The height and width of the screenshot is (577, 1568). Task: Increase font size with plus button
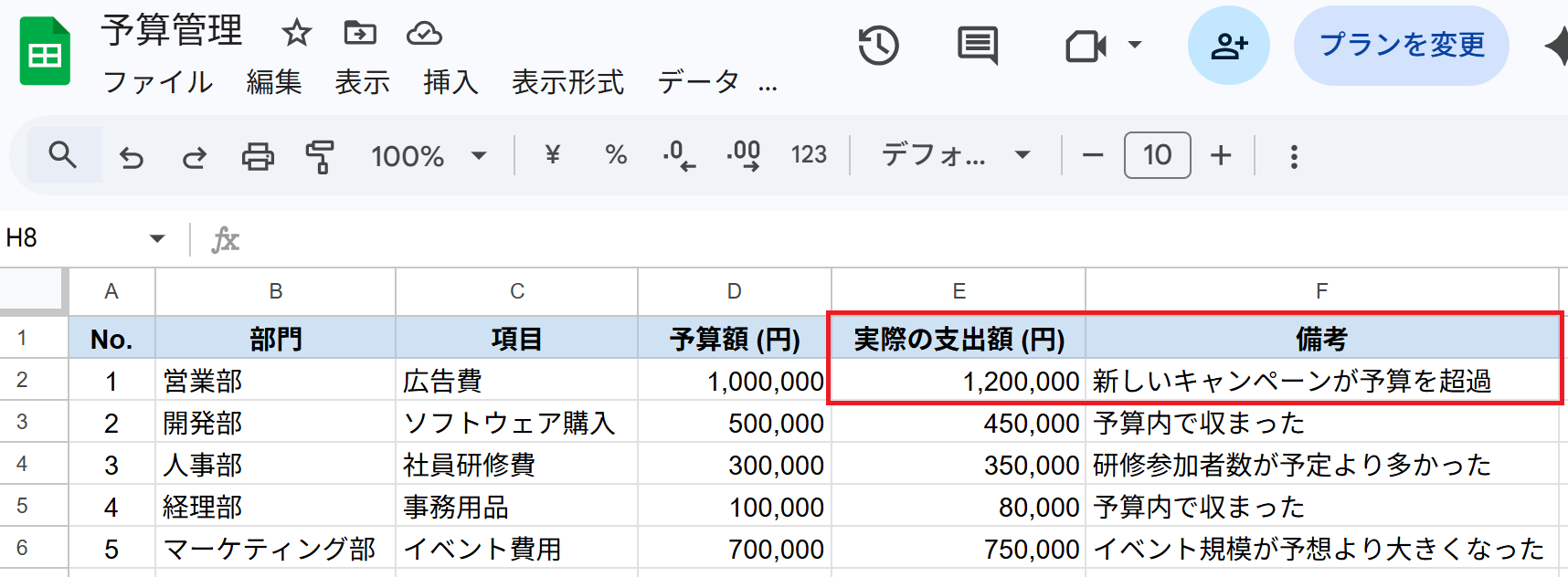(1221, 156)
